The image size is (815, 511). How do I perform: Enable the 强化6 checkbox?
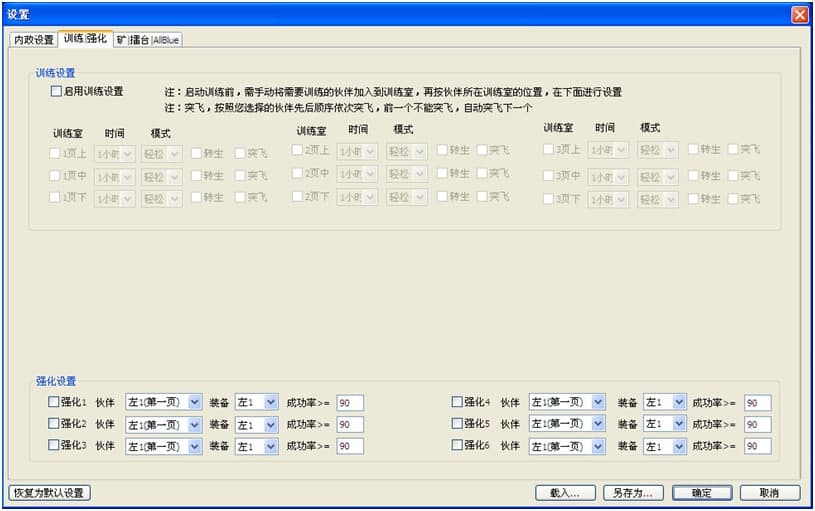tap(457, 446)
